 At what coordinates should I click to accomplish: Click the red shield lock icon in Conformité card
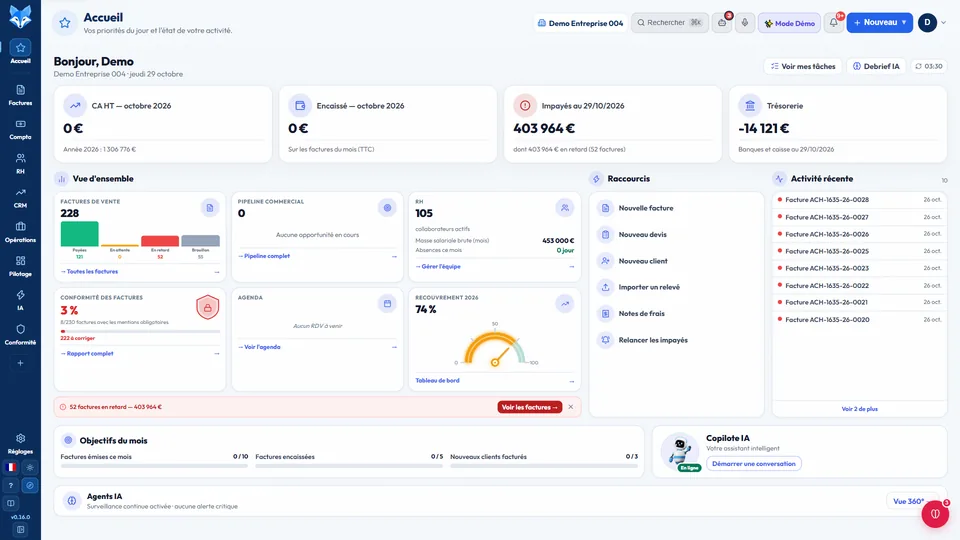(208, 307)
